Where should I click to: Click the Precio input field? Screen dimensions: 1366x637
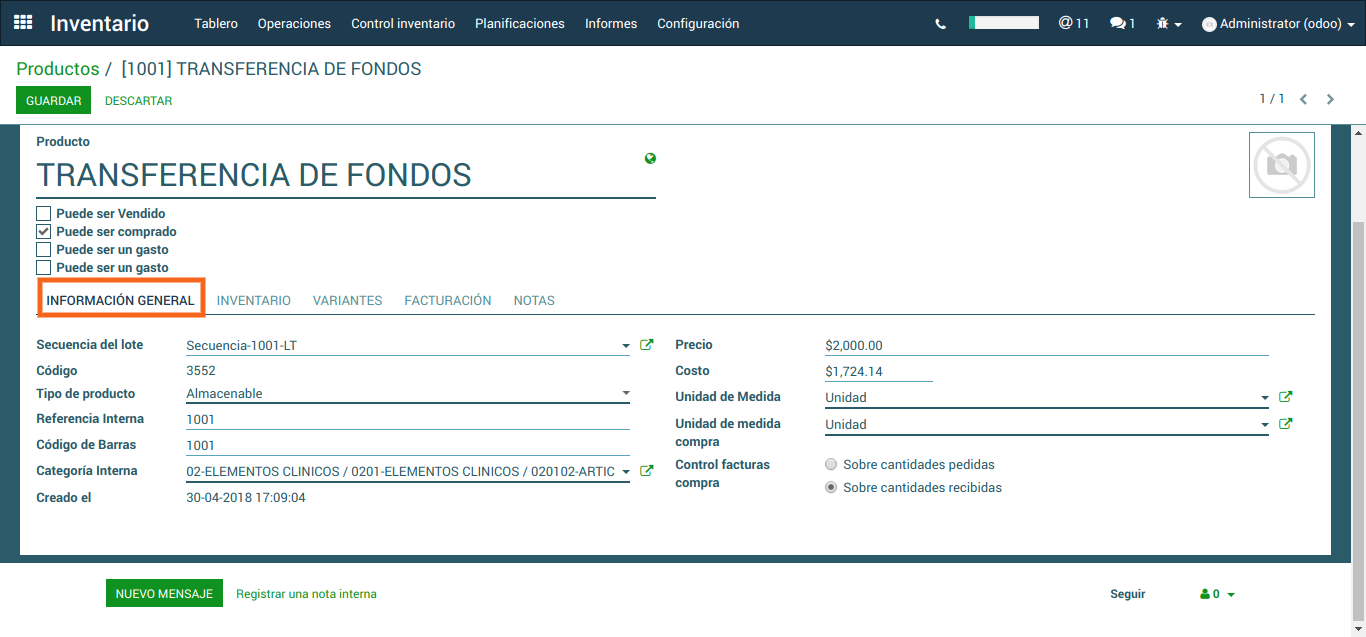[x=1045, y=346]
